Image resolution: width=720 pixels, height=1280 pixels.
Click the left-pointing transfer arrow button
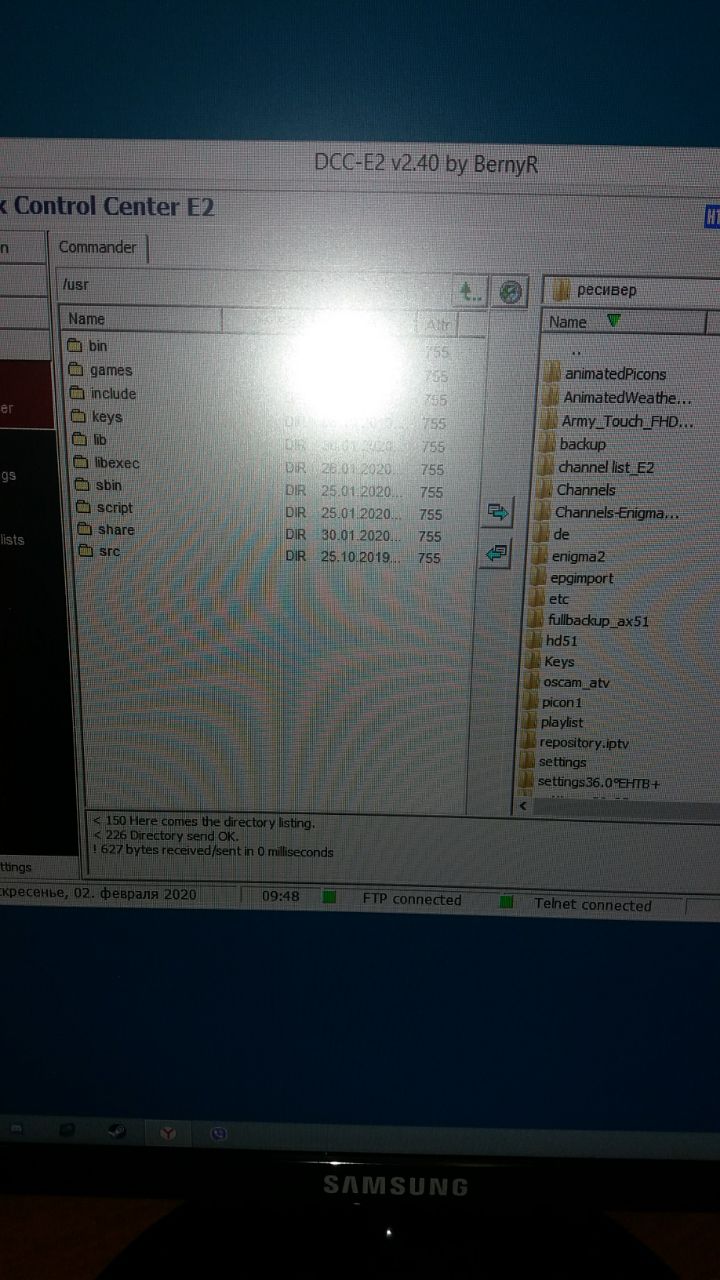pos(497,553)
